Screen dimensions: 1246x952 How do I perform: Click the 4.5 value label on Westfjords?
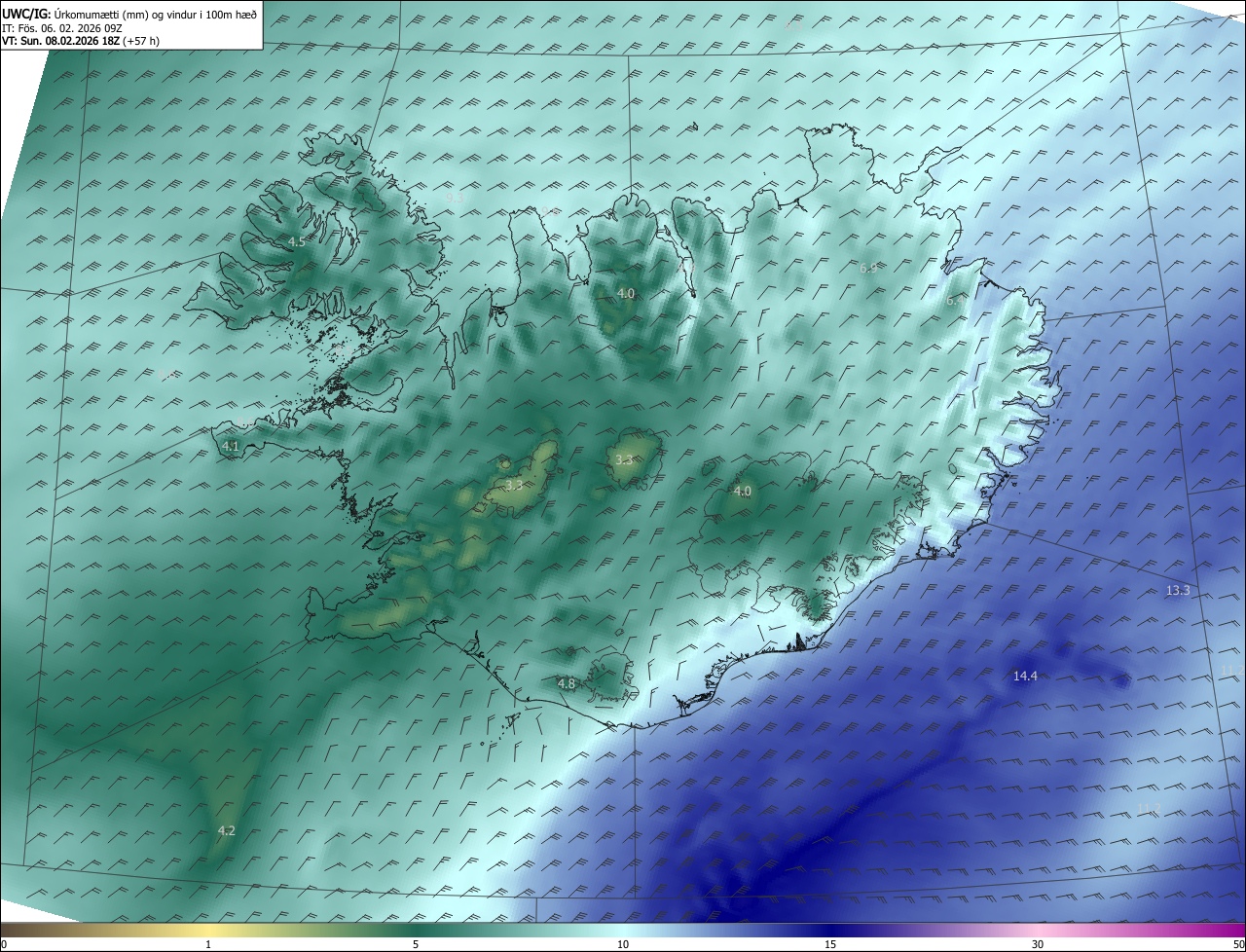297,241
